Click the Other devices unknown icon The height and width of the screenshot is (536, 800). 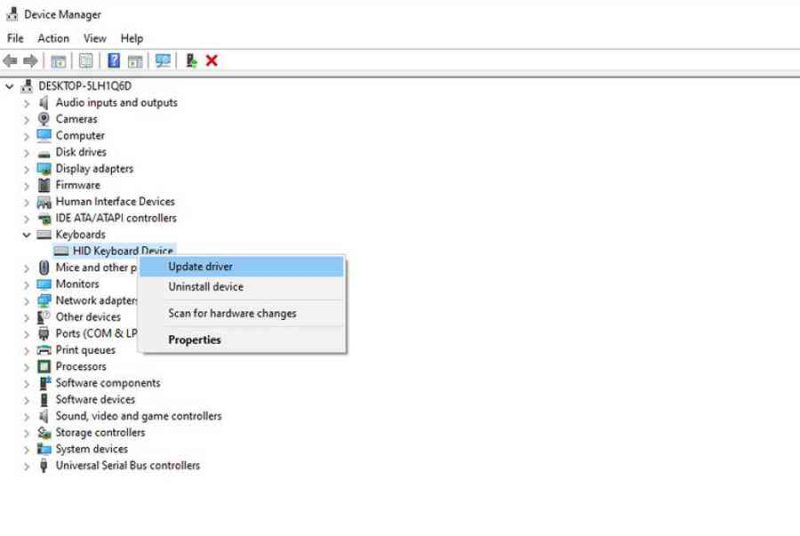tap(43, 317)
